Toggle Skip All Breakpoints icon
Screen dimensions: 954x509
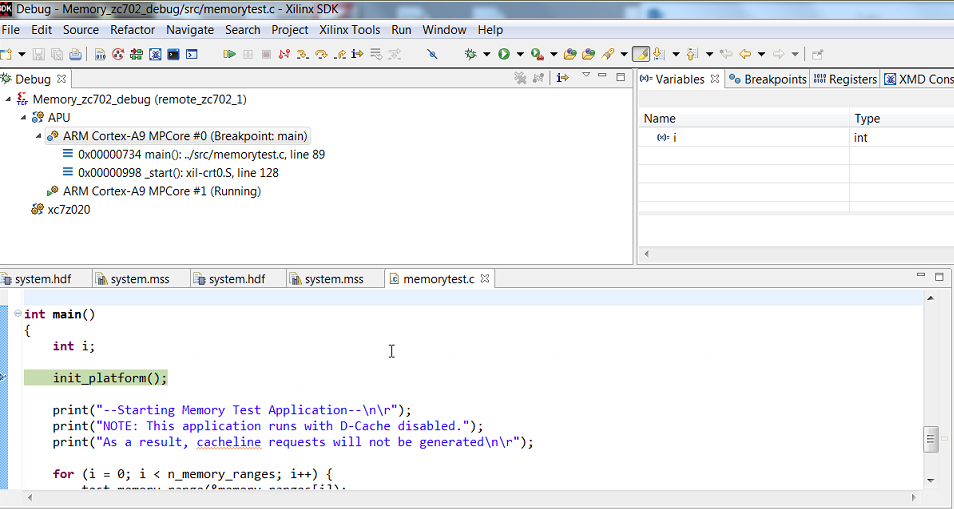pyautogui.click(x=432, y=54)
